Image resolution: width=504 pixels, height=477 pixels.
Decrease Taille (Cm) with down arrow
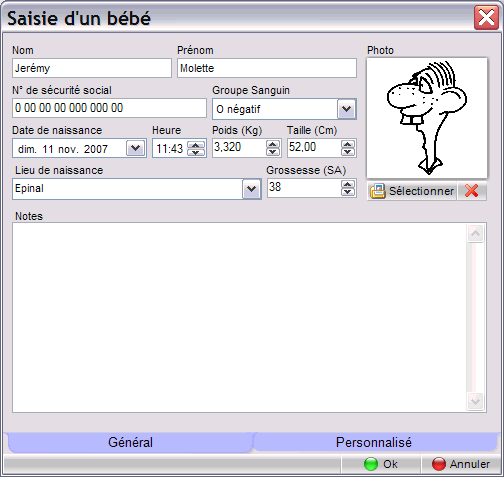click(x=348, y=152)
